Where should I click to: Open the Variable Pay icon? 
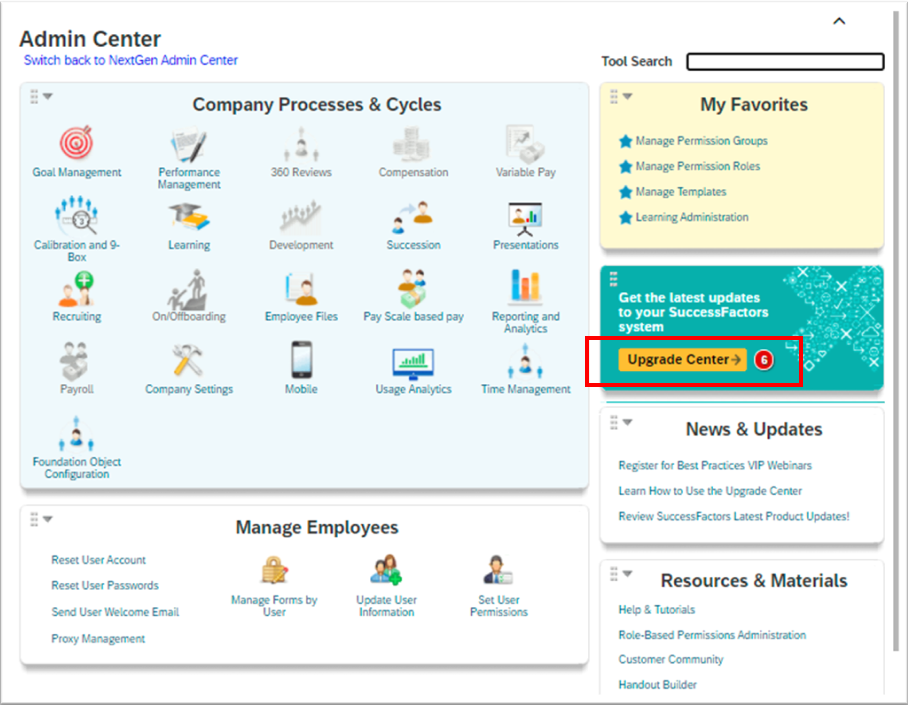pyautogui.click(x=525, y=144)
